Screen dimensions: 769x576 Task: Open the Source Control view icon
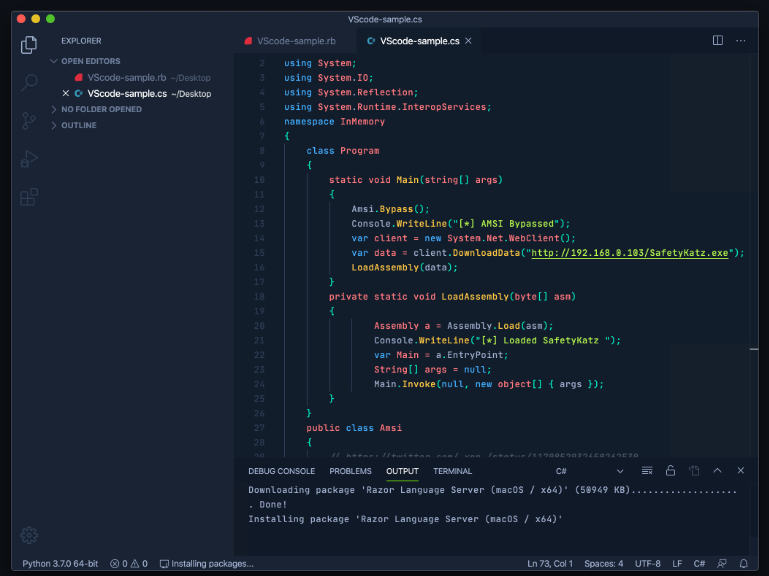(x=29, y=121)
